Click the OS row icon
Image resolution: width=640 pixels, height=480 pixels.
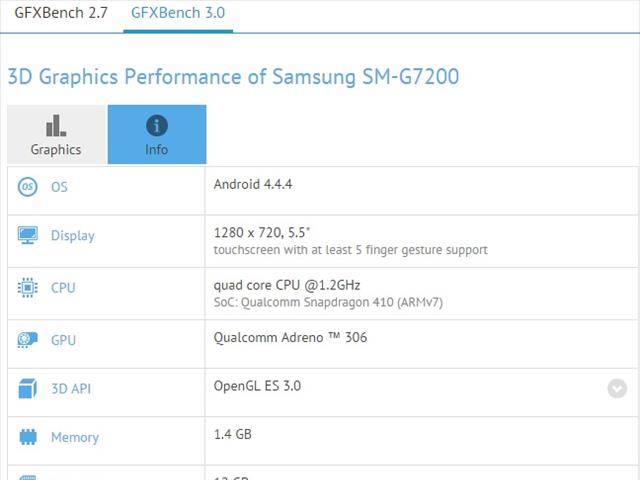click(28, 187)
